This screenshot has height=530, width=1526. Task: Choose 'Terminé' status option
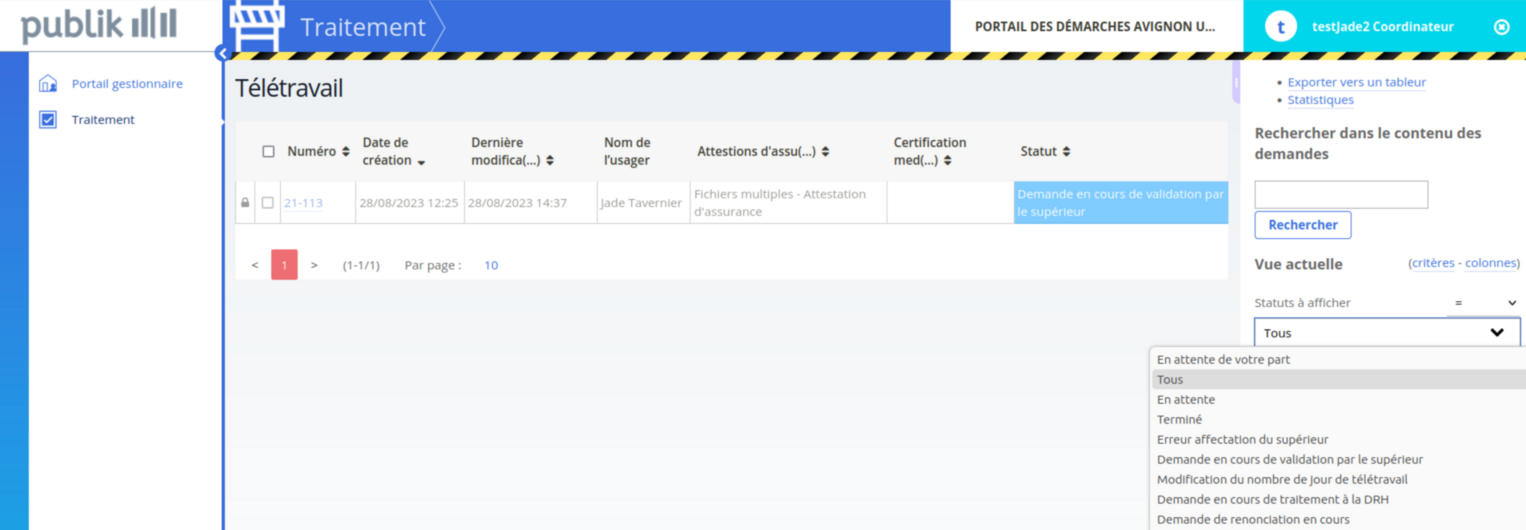point(1338,419)
